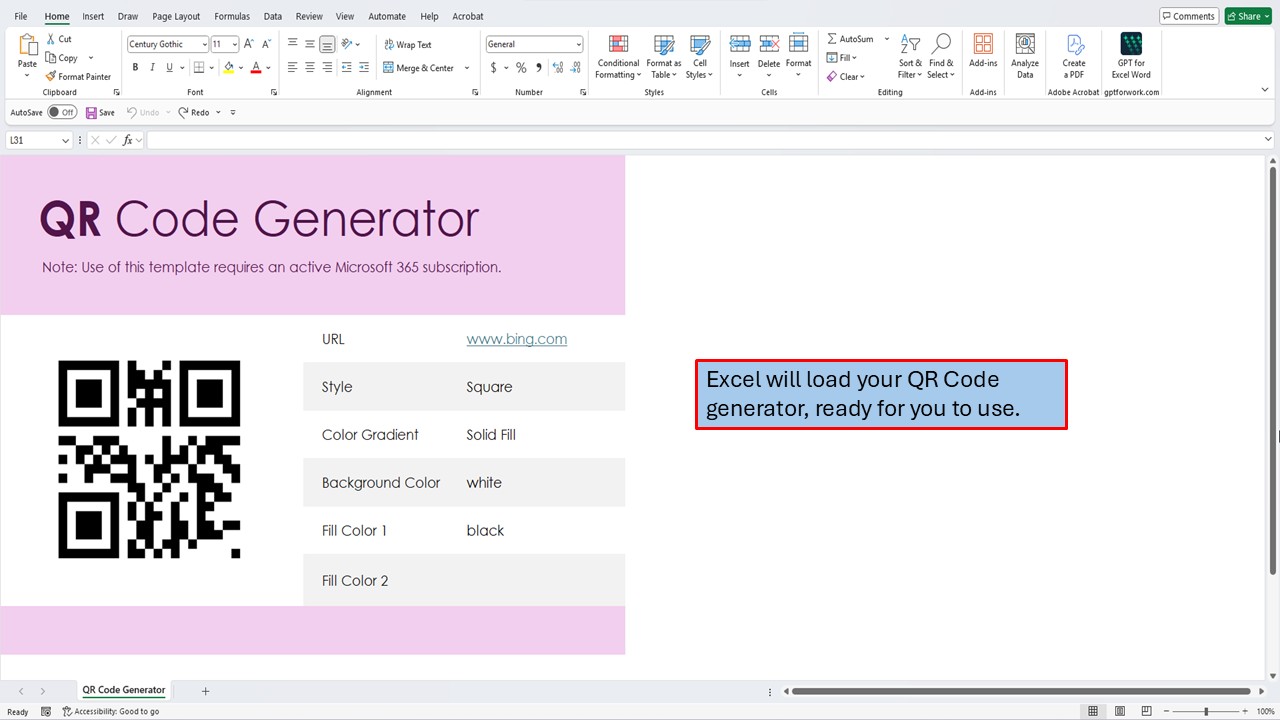
Task: Expand the Fill Color dropdown arrow
Action: (240, 67)
